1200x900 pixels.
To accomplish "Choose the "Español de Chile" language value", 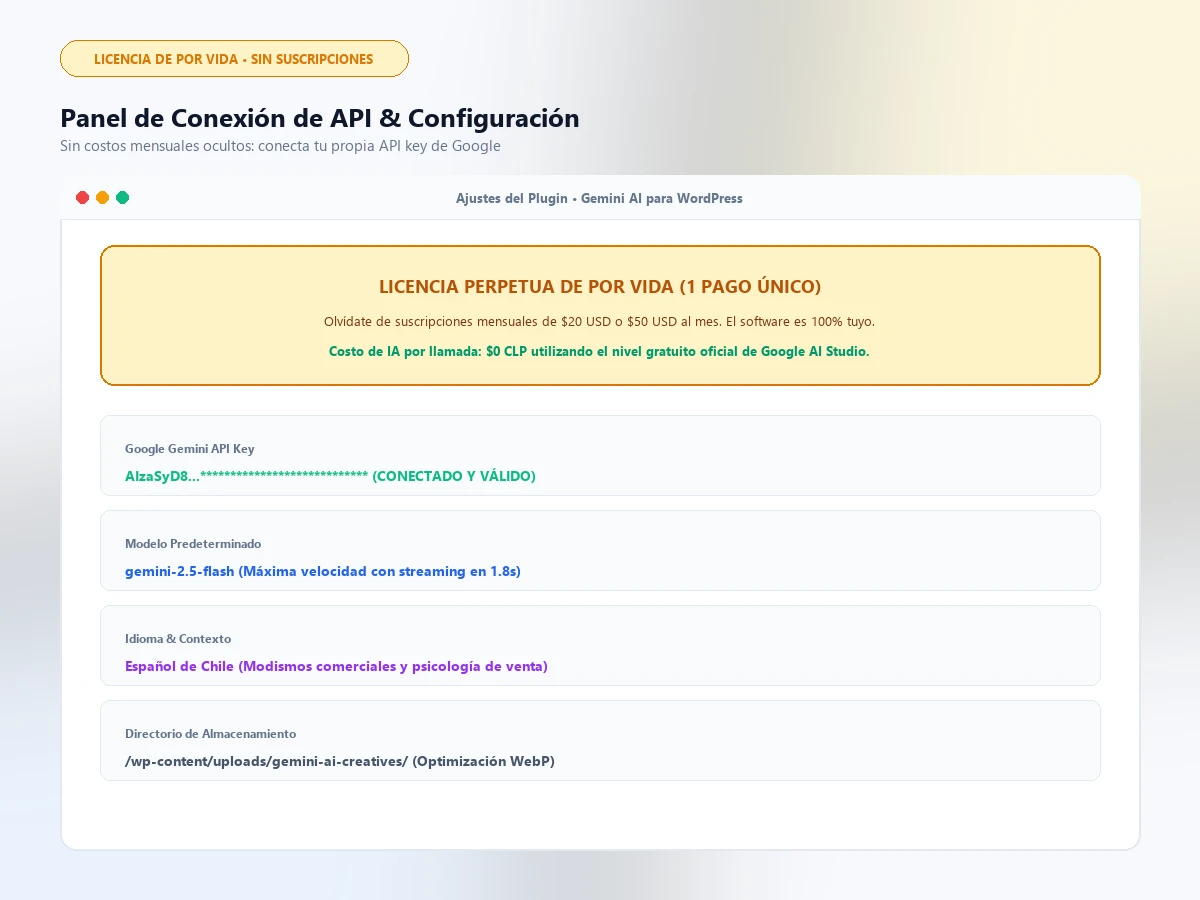I will pos(336,666).
